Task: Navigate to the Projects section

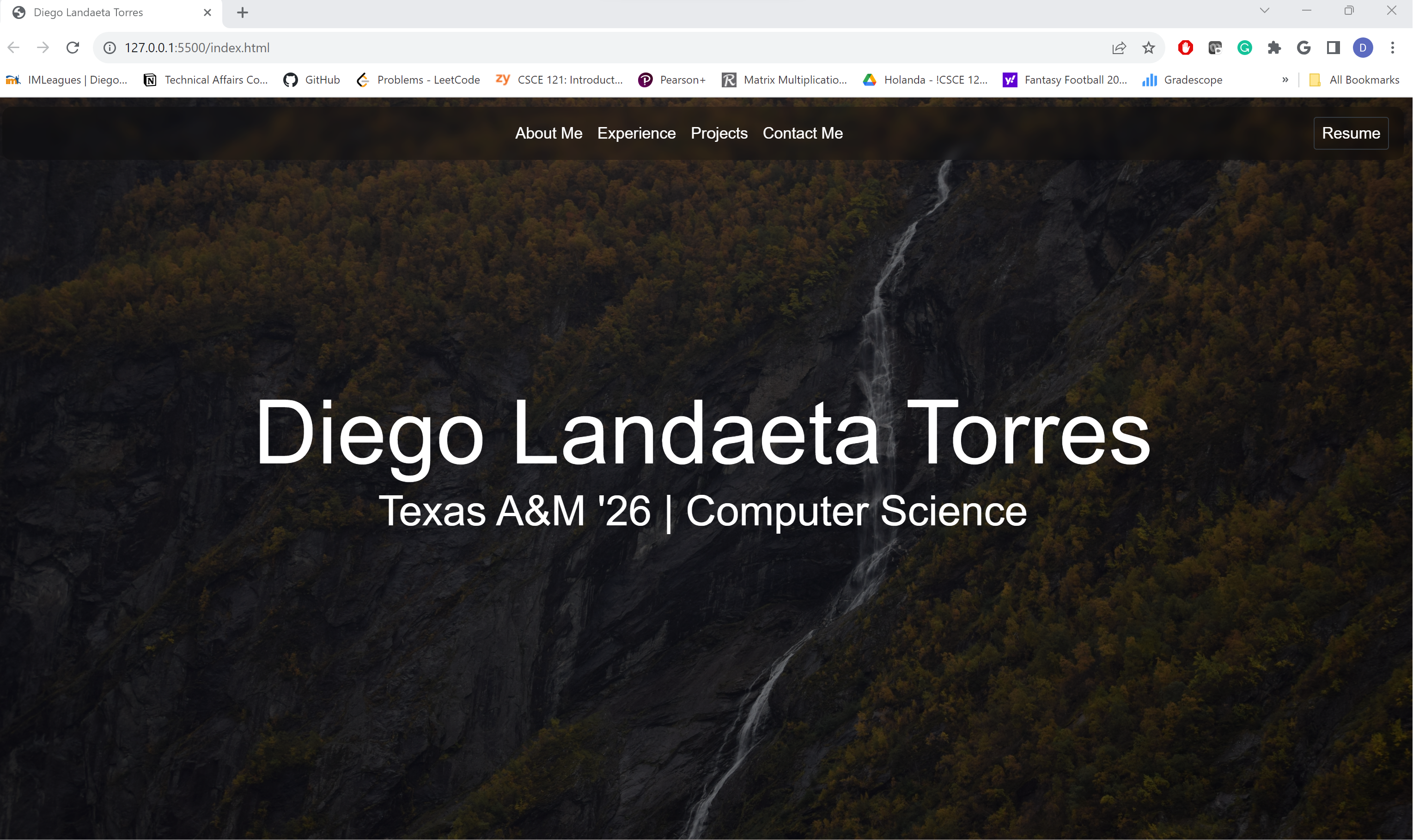Action: (719, 133)
